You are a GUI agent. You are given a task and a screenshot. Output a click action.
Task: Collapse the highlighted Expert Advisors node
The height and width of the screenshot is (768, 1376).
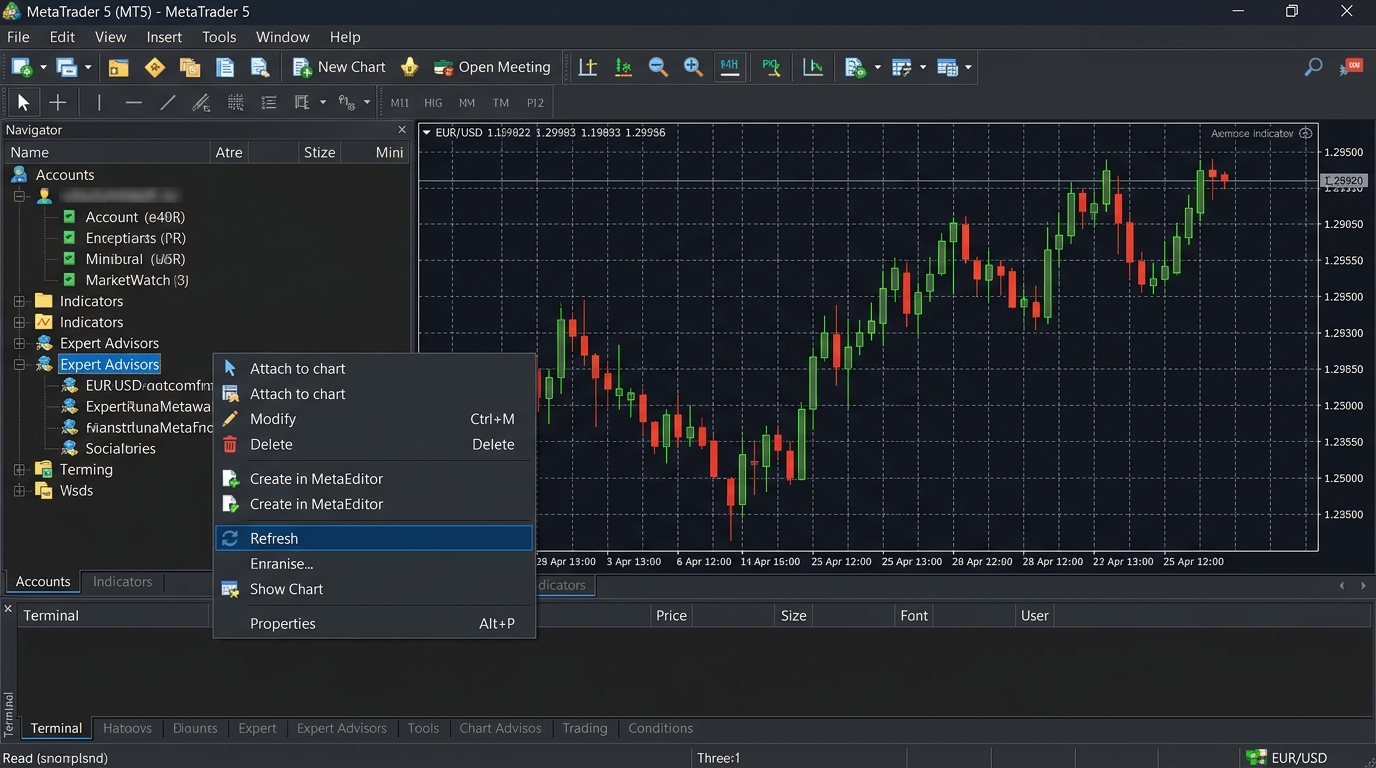19,364
